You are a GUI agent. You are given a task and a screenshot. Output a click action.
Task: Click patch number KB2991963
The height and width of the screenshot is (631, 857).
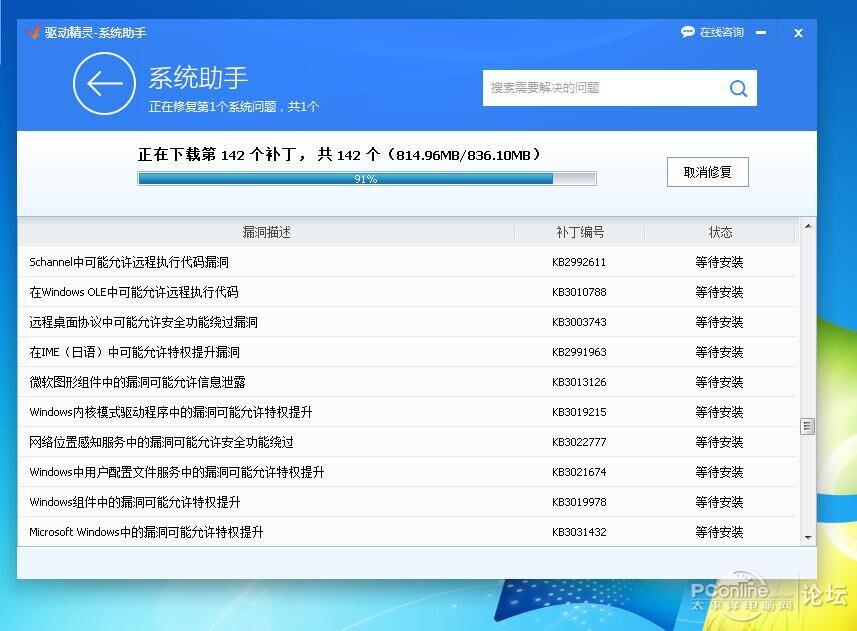click(579, 352)
